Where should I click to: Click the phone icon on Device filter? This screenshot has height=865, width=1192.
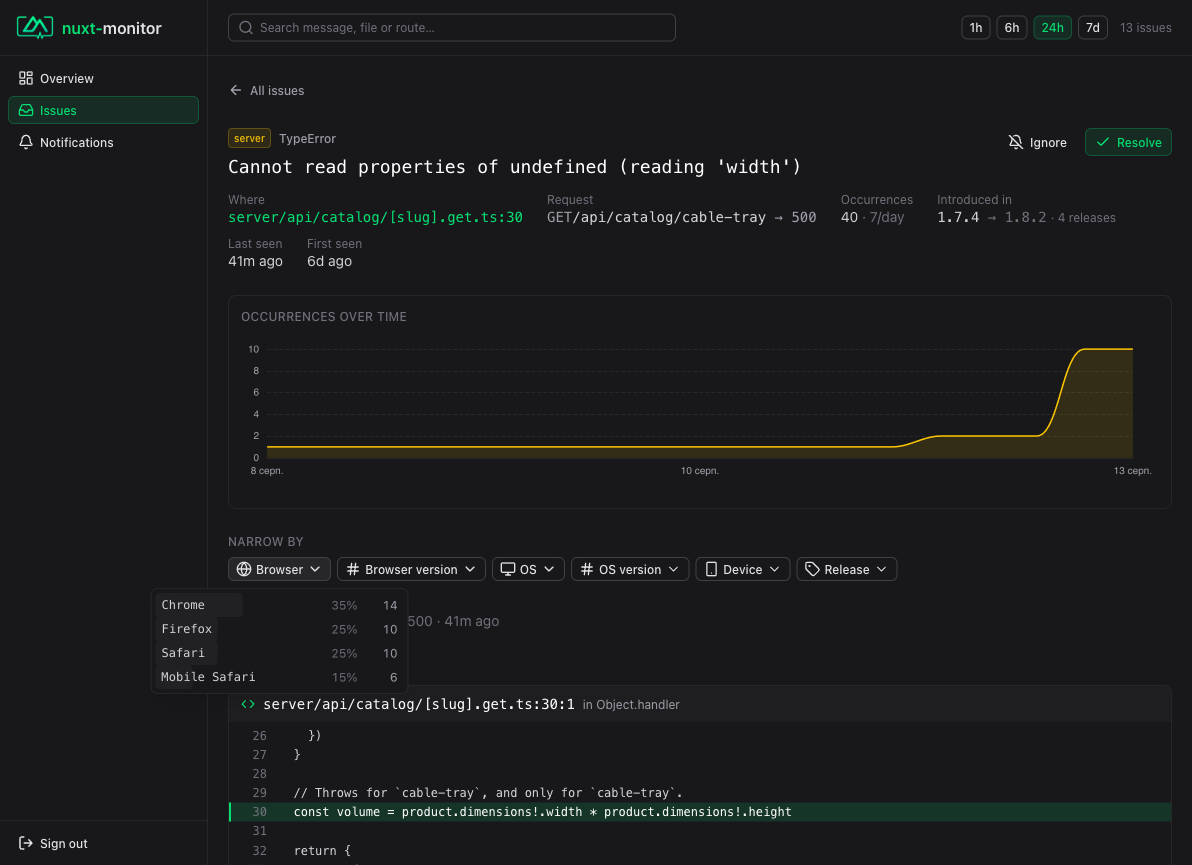[712, 569]
